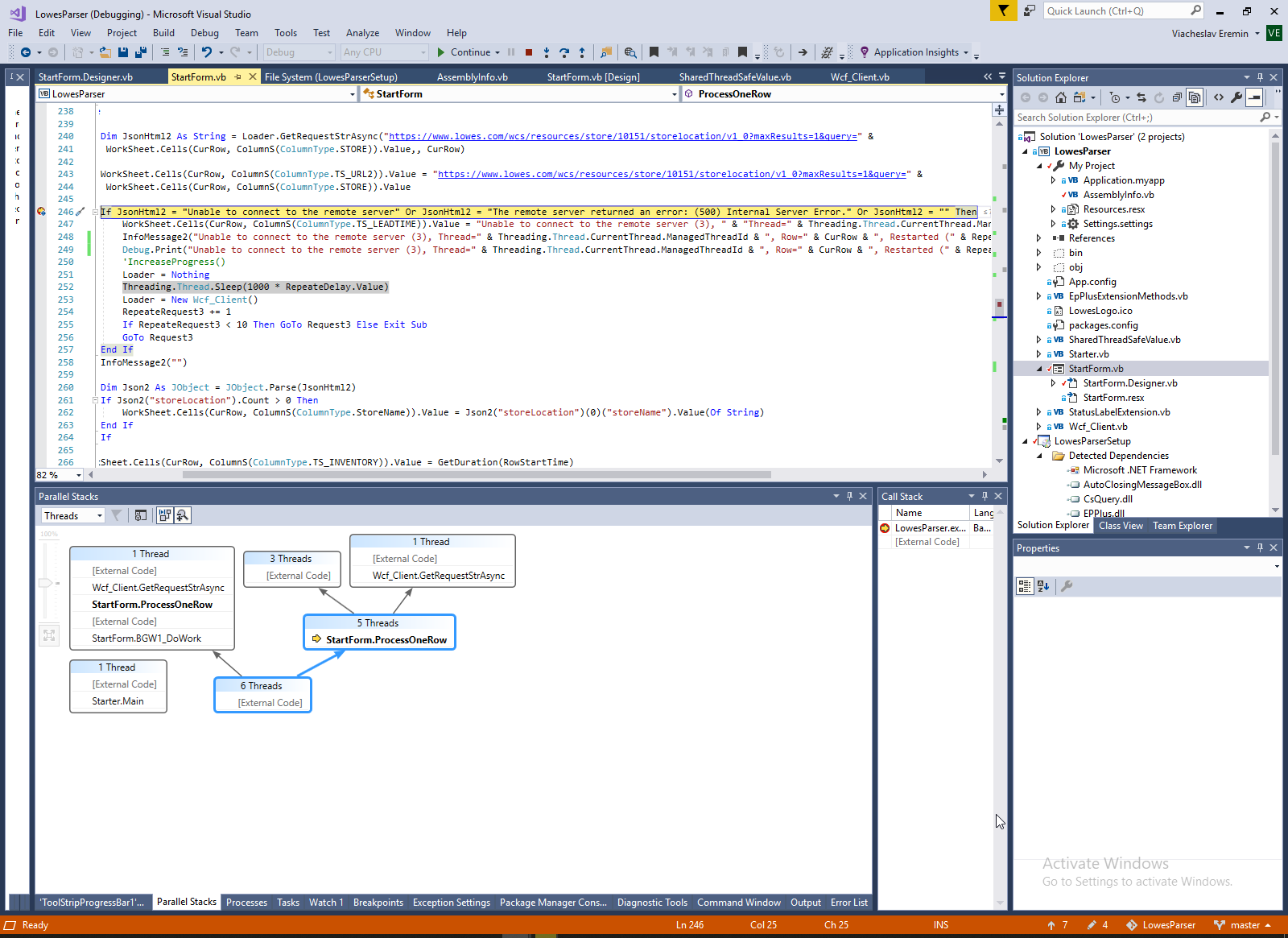Click the Step Over debug icon
The width and height of the screenshot is (1288, 938).
point(564,52)
